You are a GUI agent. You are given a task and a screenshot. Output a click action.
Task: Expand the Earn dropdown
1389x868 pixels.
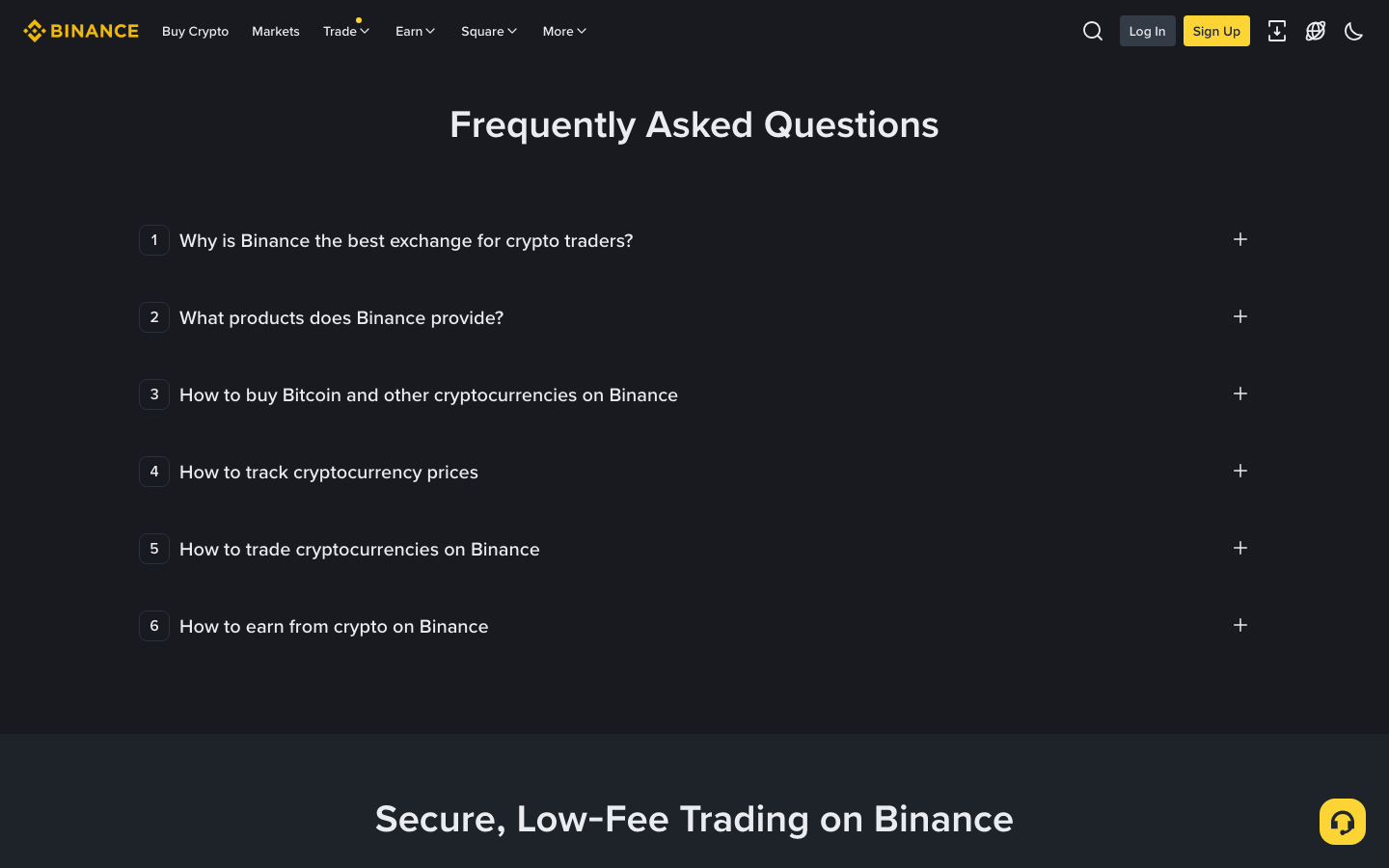(415, 31)
